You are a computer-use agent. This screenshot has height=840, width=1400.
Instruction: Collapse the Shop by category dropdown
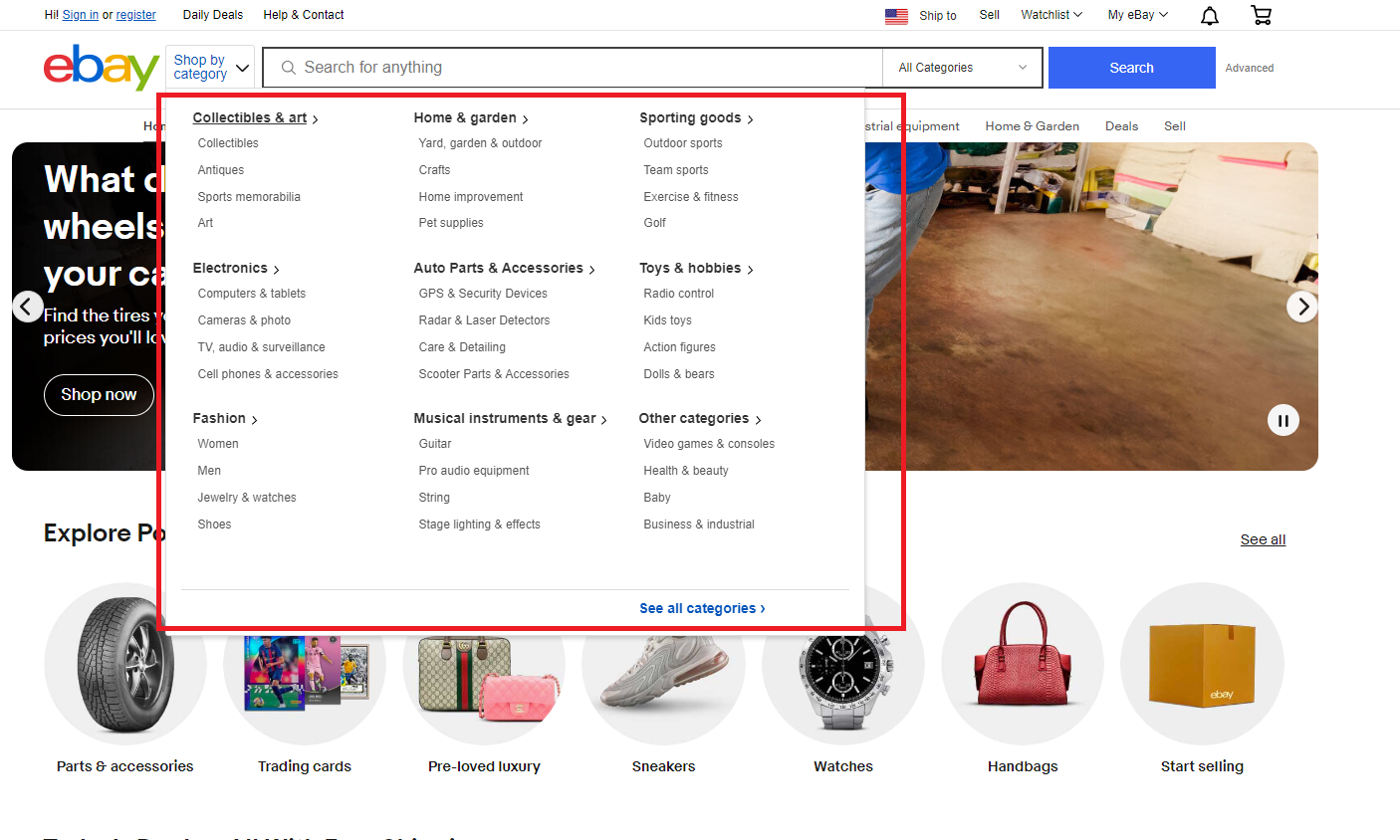[x=210, y=67]
